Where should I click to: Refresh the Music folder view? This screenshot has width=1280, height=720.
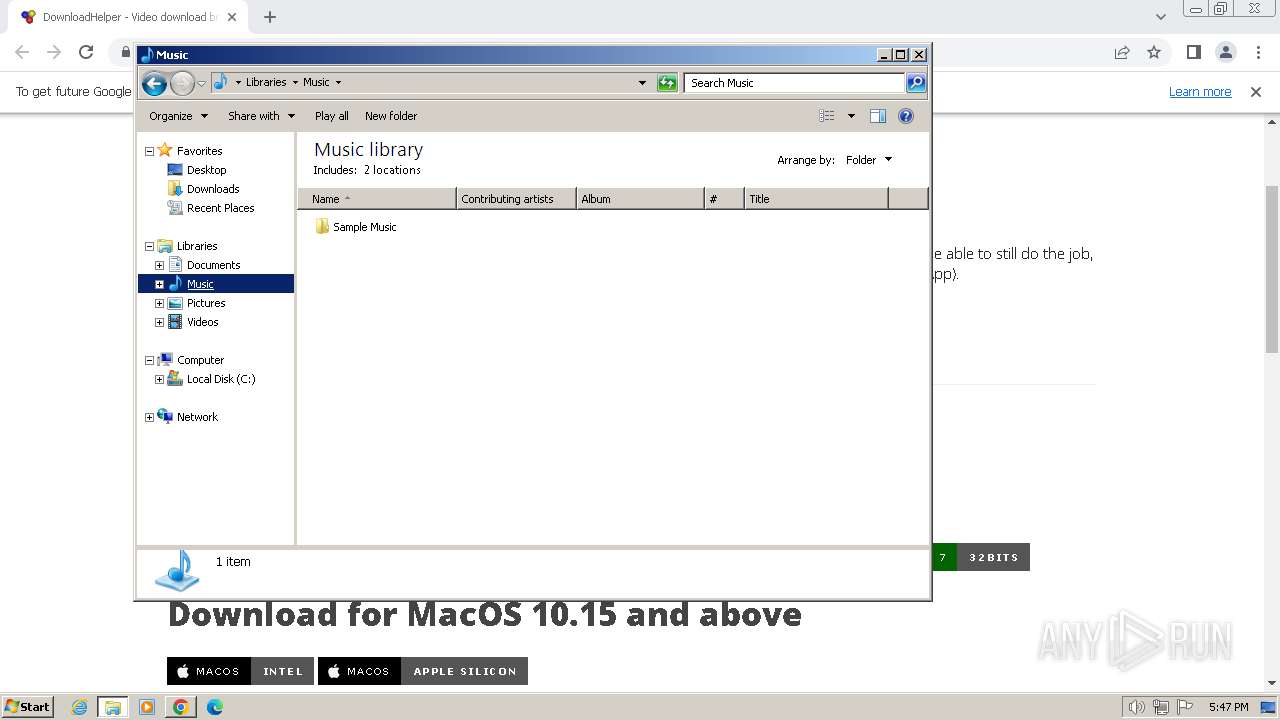(x=667, y=83)
